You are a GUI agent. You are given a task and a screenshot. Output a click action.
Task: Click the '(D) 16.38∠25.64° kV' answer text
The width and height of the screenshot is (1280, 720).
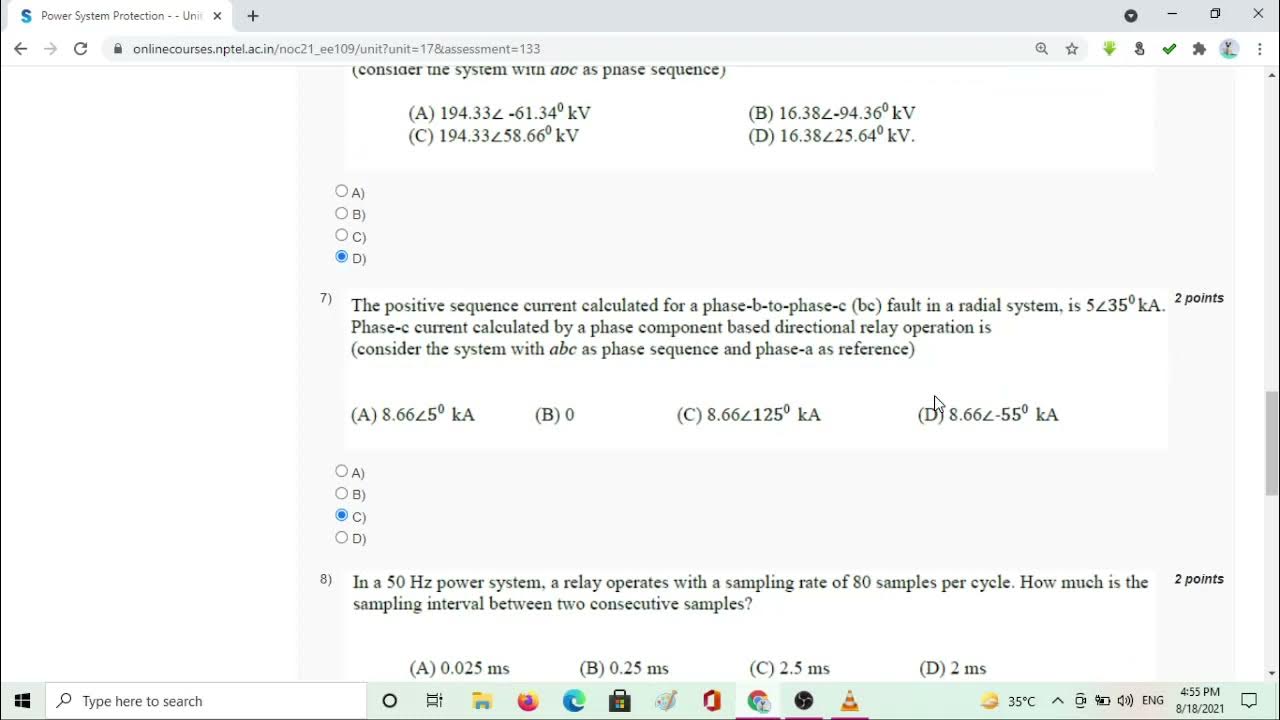click(832, 136)
